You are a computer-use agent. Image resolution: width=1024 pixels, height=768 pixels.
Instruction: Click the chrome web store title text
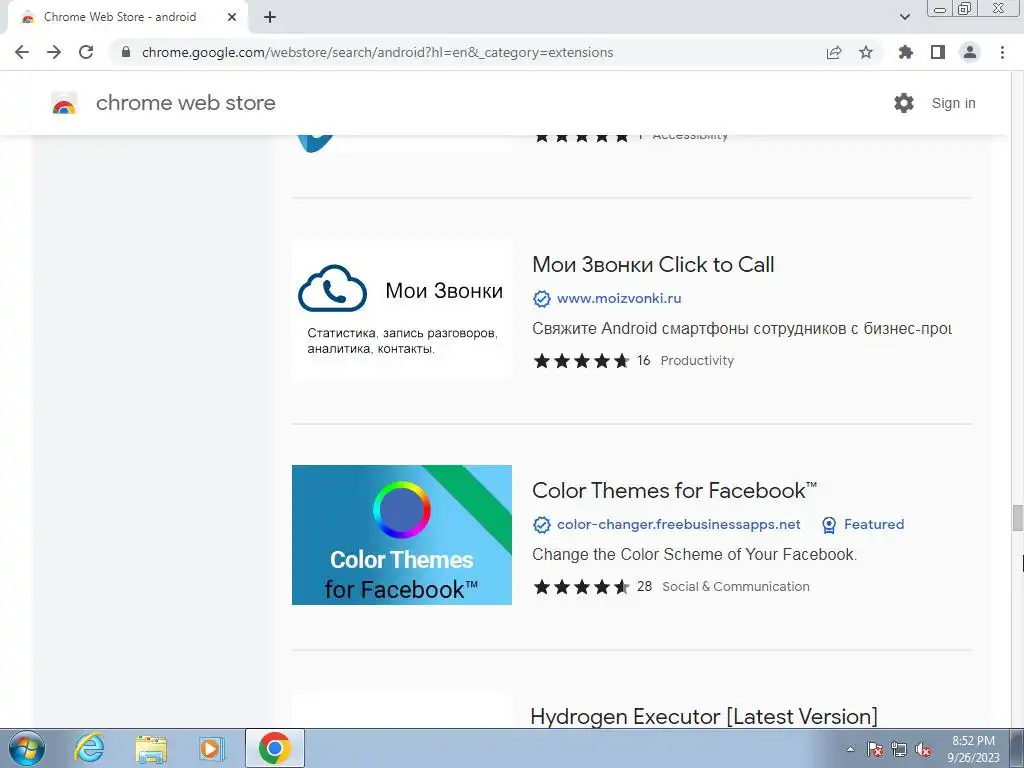185,103
